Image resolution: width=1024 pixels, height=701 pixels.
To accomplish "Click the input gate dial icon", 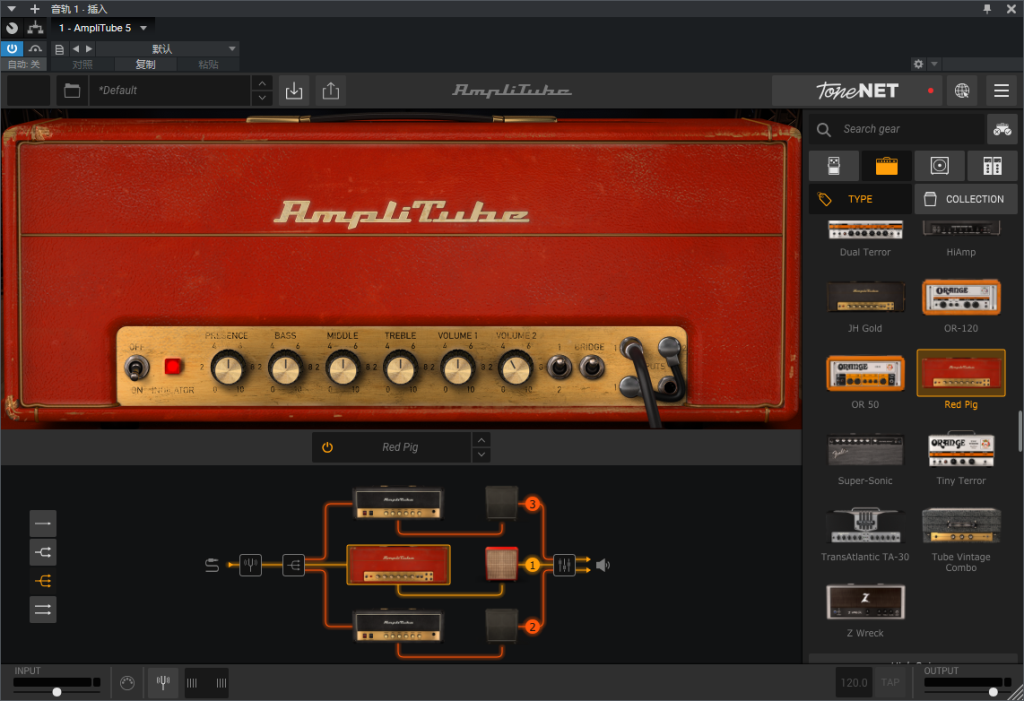I will coord(127,683).
